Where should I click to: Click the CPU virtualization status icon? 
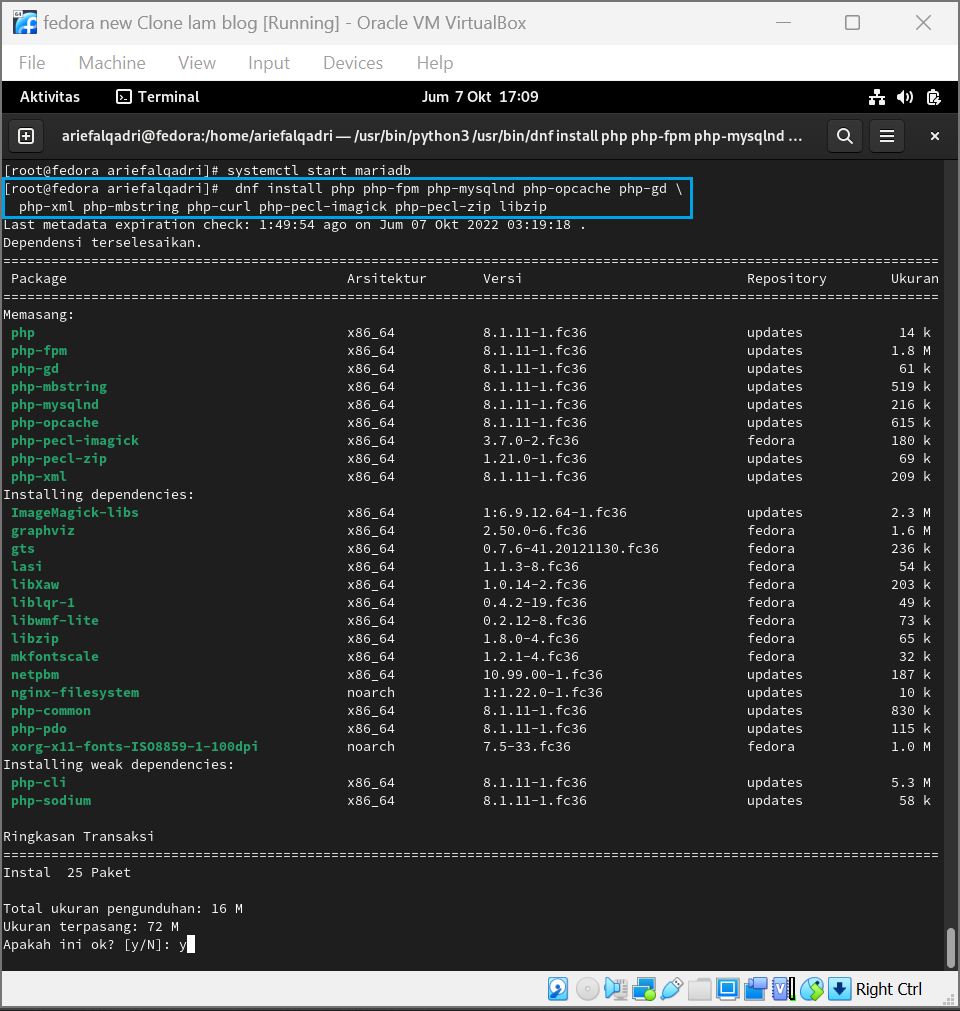click(783, 988)
